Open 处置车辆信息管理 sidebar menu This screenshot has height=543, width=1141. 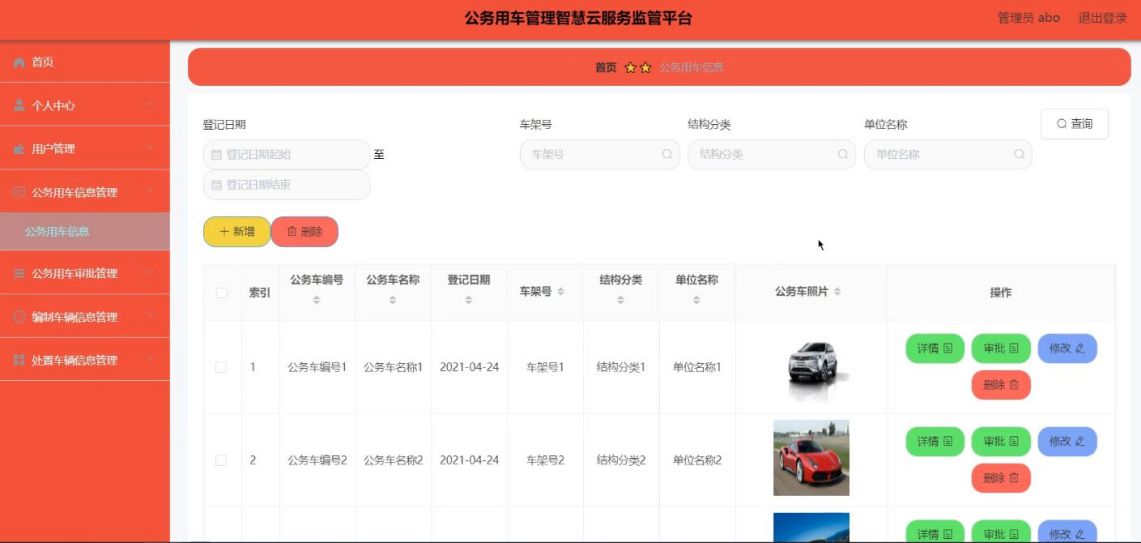click(84, 360)
